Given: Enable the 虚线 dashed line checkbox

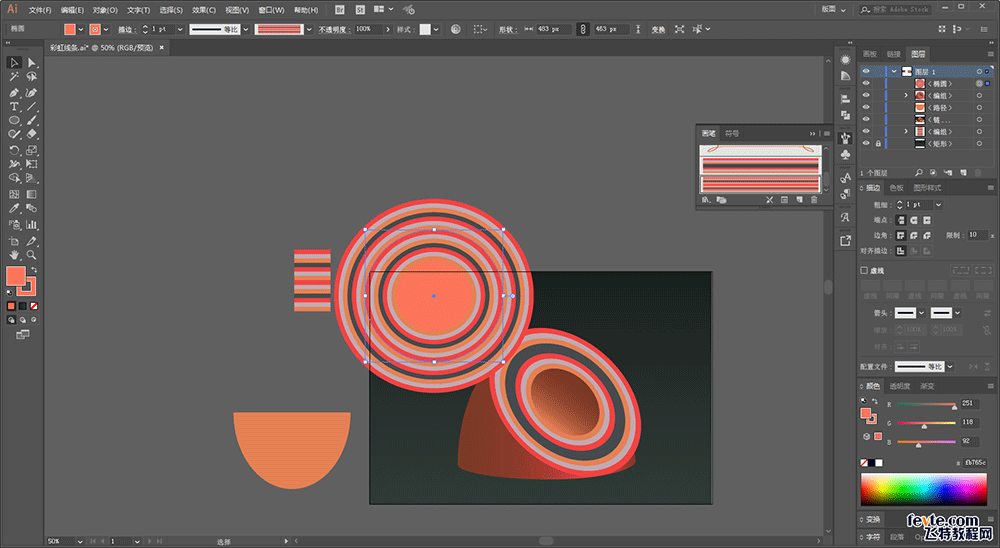Looking at the screenshot, I should click(865, 270).
